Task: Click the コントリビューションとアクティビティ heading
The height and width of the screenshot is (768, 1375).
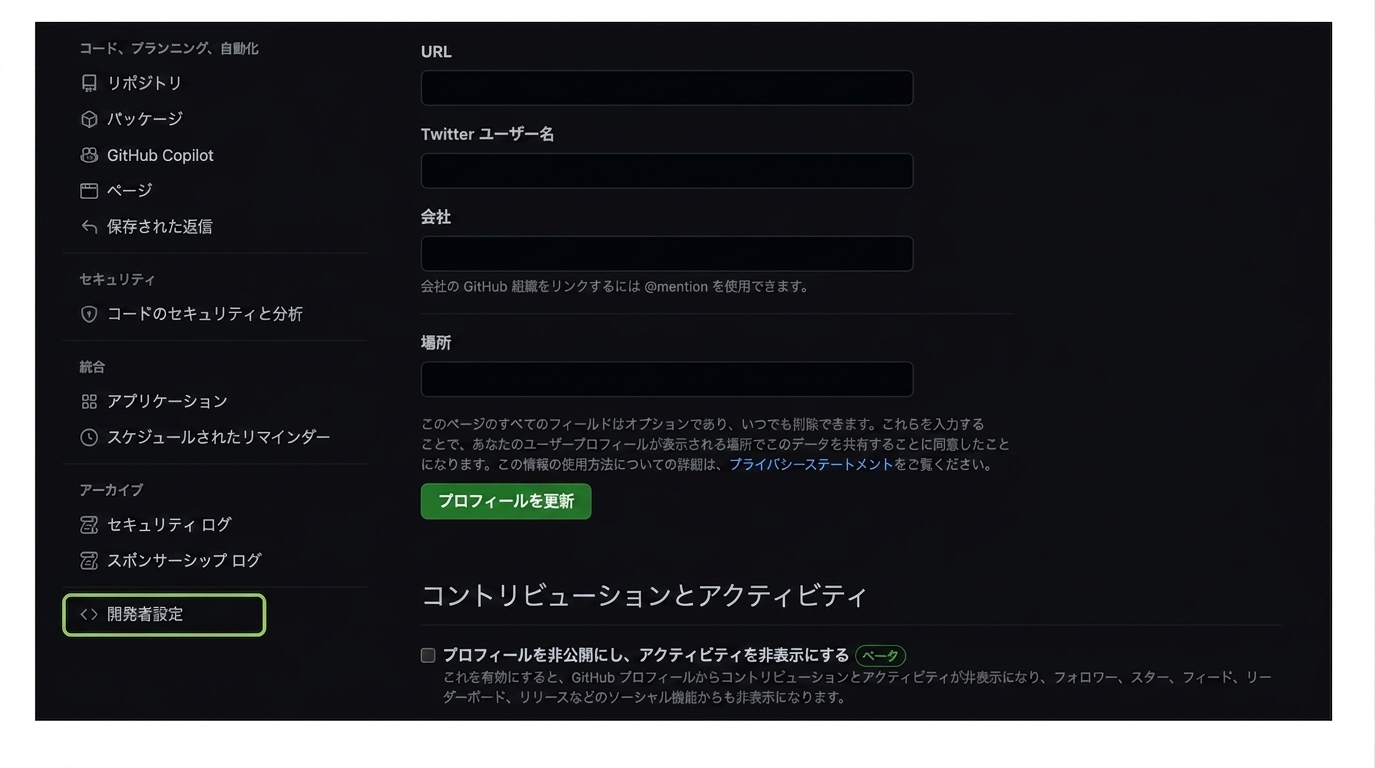Action: click(644, 595)
